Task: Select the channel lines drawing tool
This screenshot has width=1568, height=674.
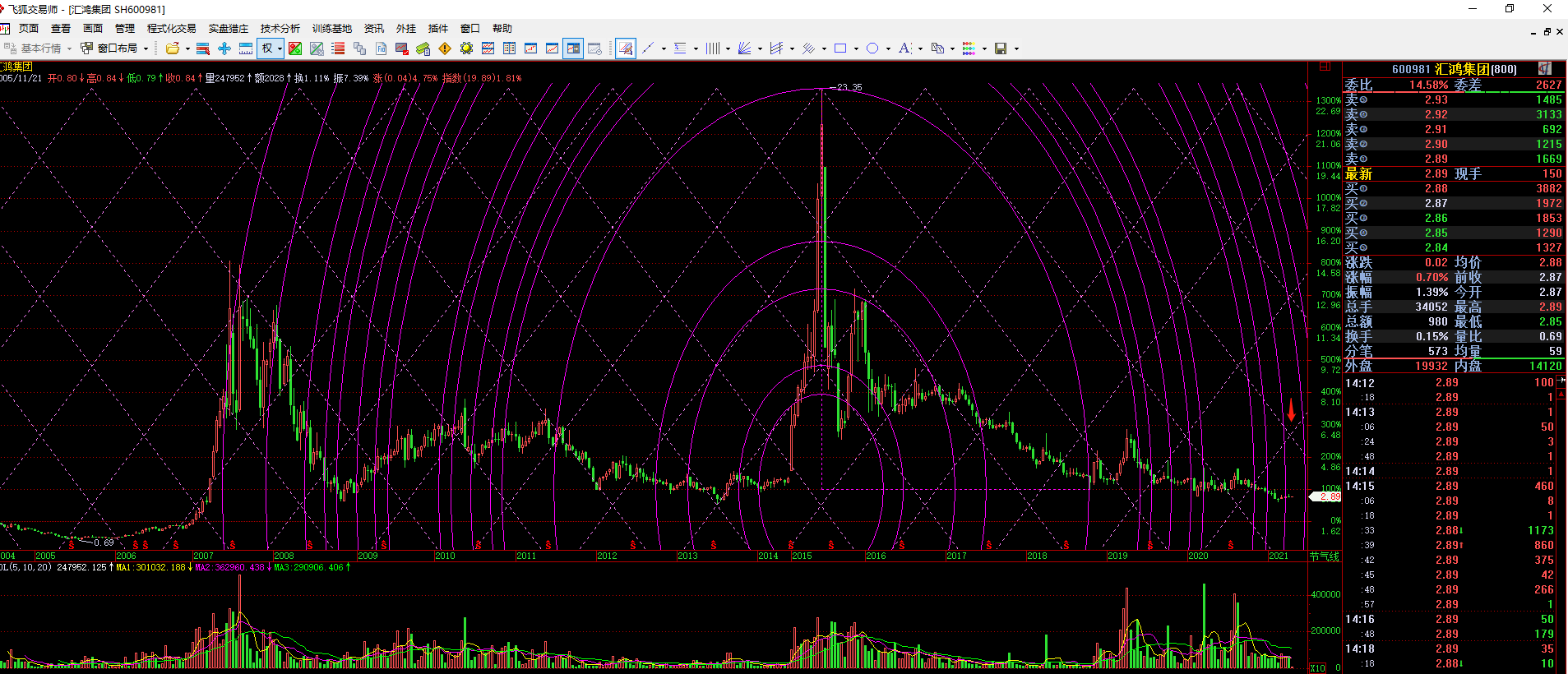Action: [776, 48]
